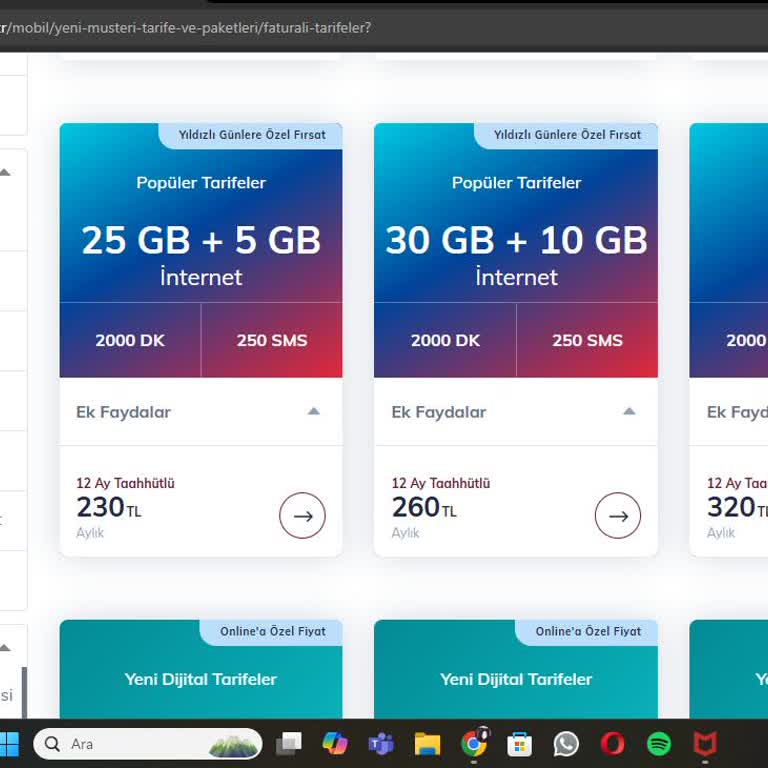Collapse Ek Faydalar on the 30 GB card
Screen dimensions: 768x768
tap(629, 411)
